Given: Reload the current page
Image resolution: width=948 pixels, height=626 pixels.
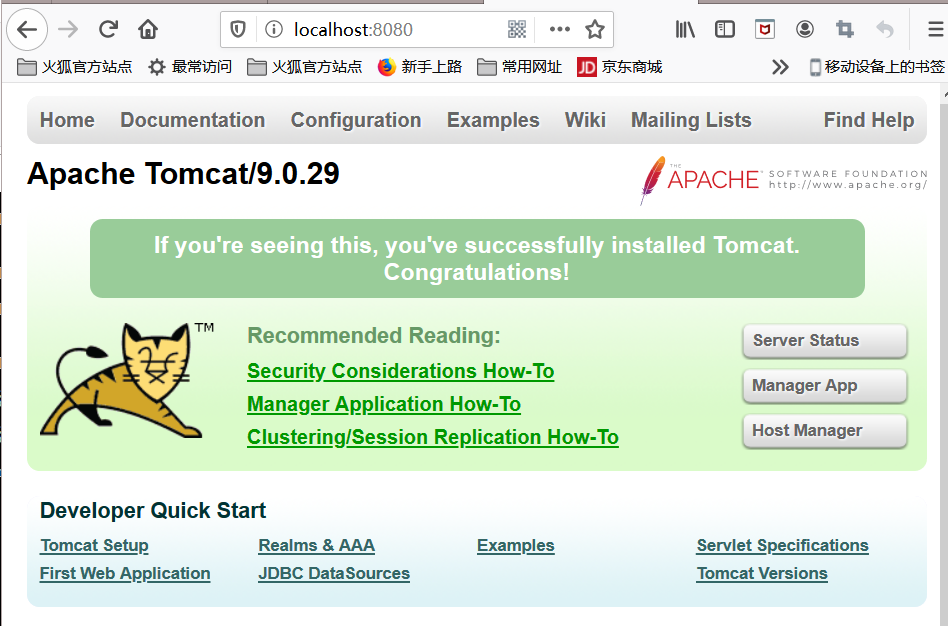Looking at the screenshot, I should tap(108, 29).
